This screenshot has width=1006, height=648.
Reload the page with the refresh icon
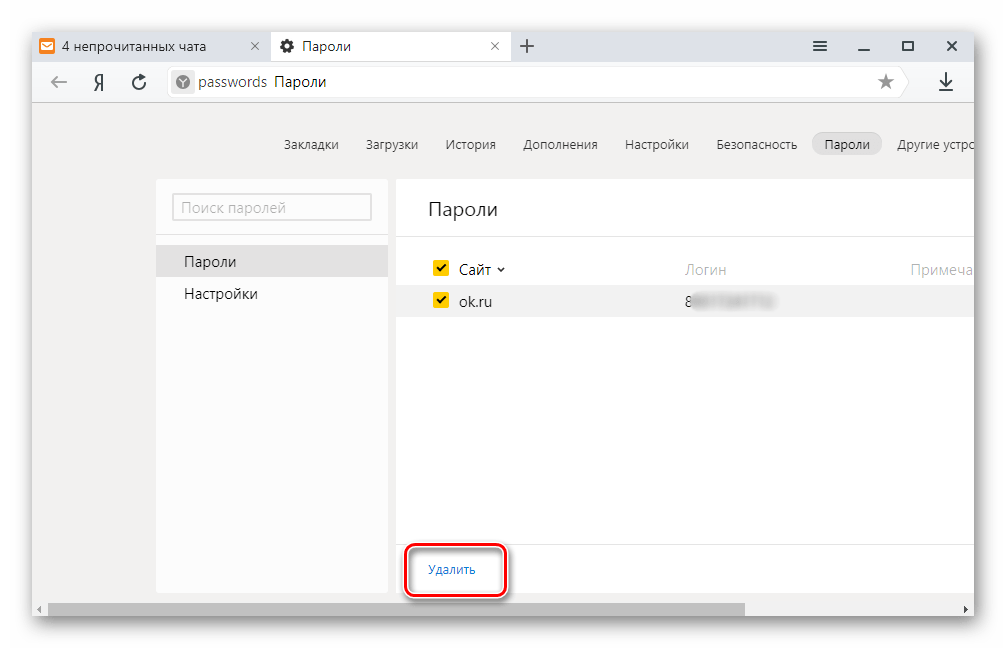coord(139,82)
